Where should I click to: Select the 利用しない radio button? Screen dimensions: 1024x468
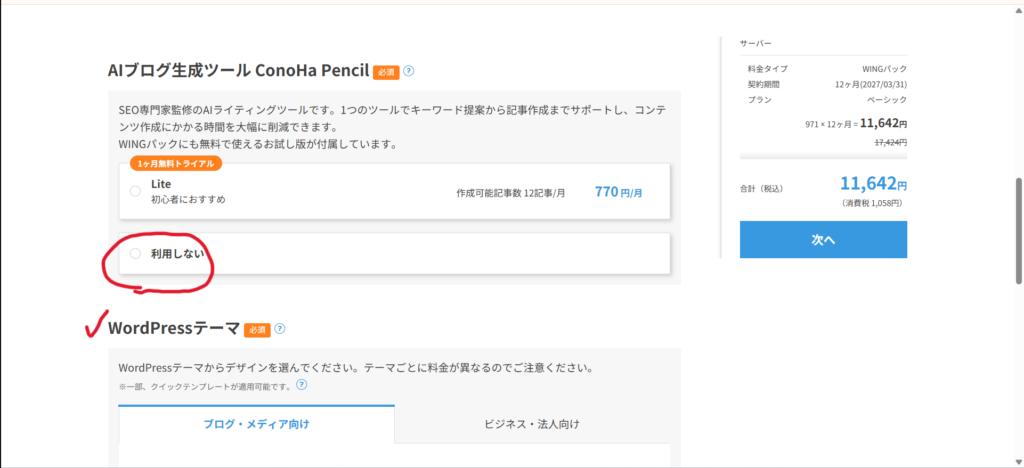coord(135,254)
